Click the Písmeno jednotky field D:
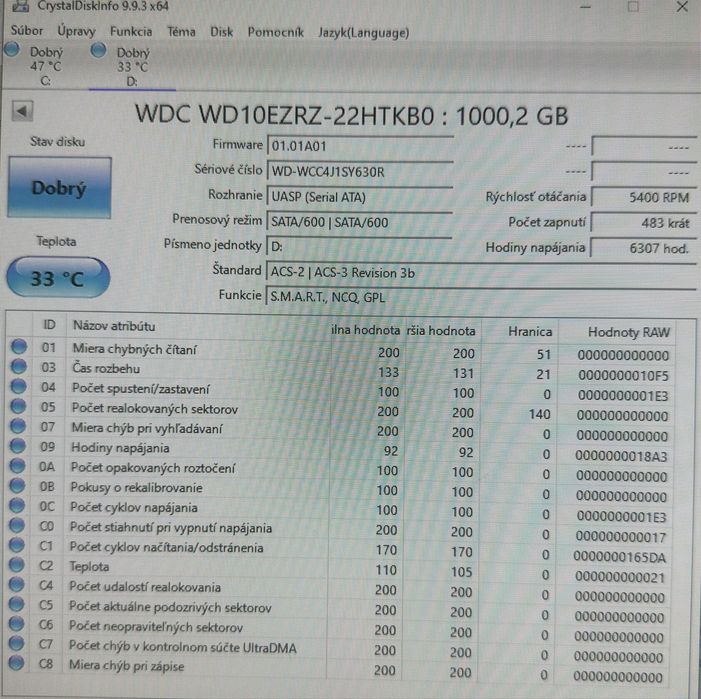Screen dimensions: 701x699 [x=360, y=246]
